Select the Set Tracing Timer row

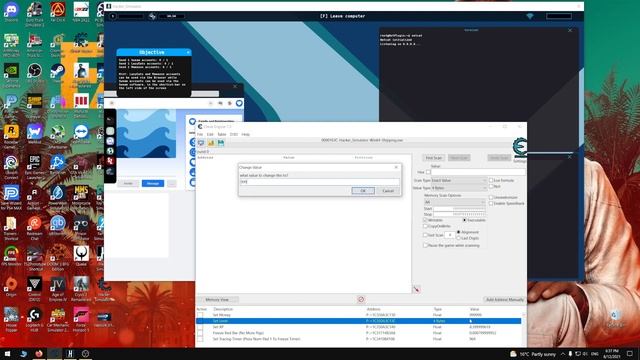tap(358, 339)
